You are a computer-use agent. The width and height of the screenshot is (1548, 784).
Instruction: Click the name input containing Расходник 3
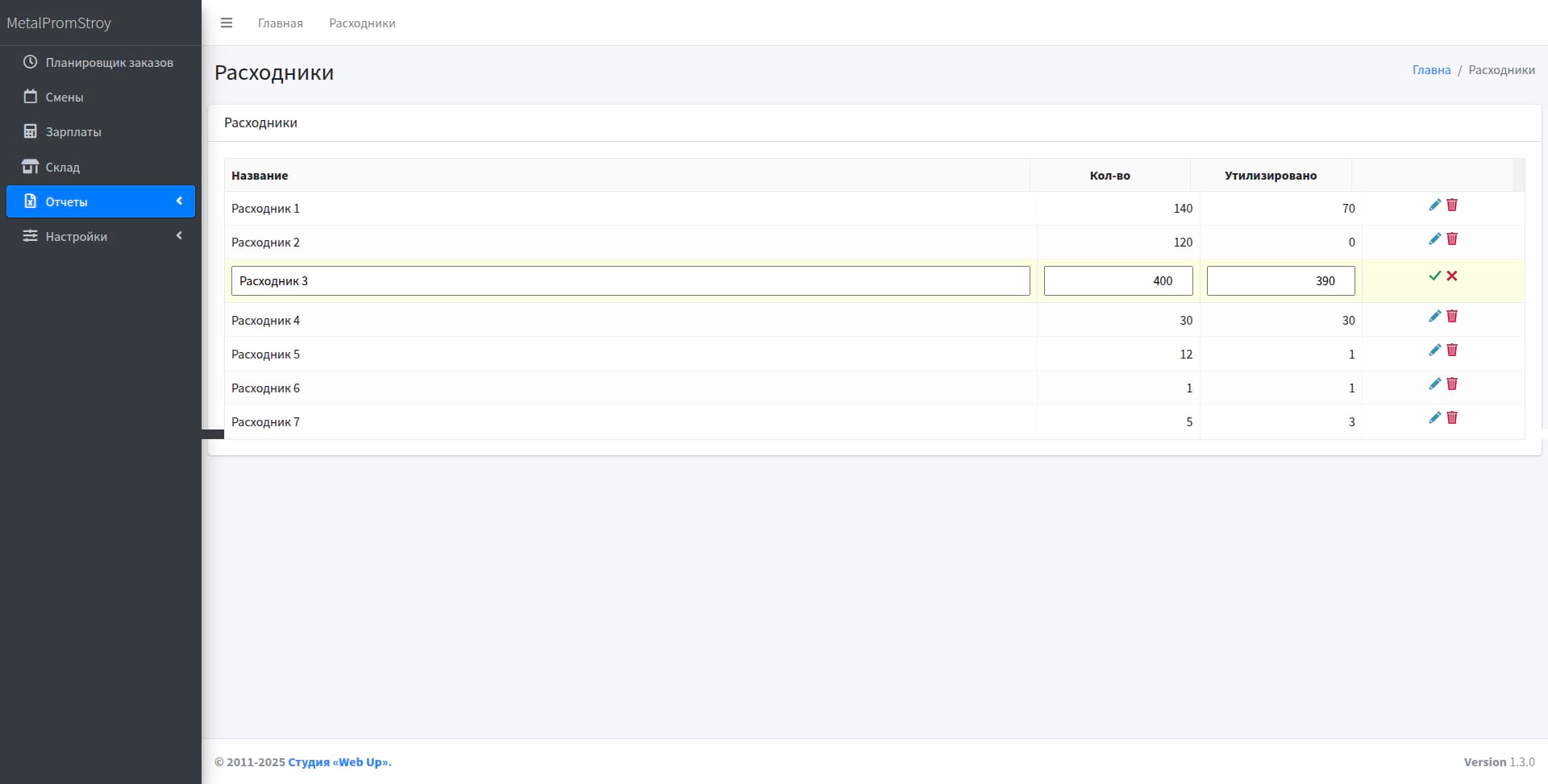coord(630,281)
